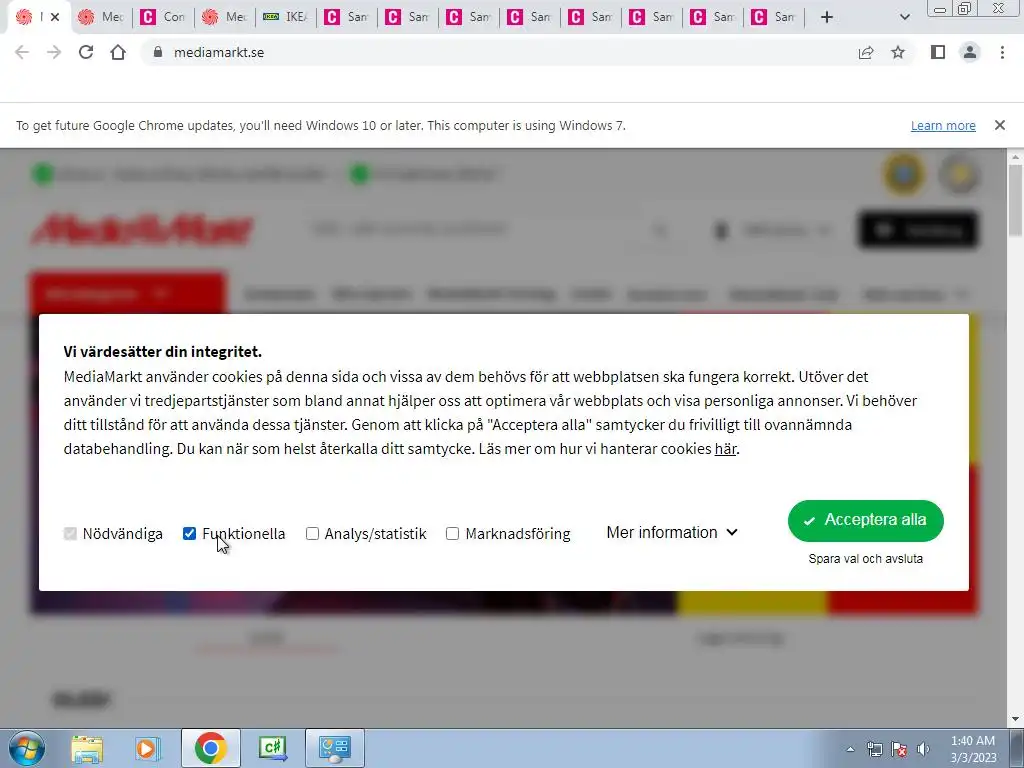Open the Chrome side panel

[x=938, y=52]
